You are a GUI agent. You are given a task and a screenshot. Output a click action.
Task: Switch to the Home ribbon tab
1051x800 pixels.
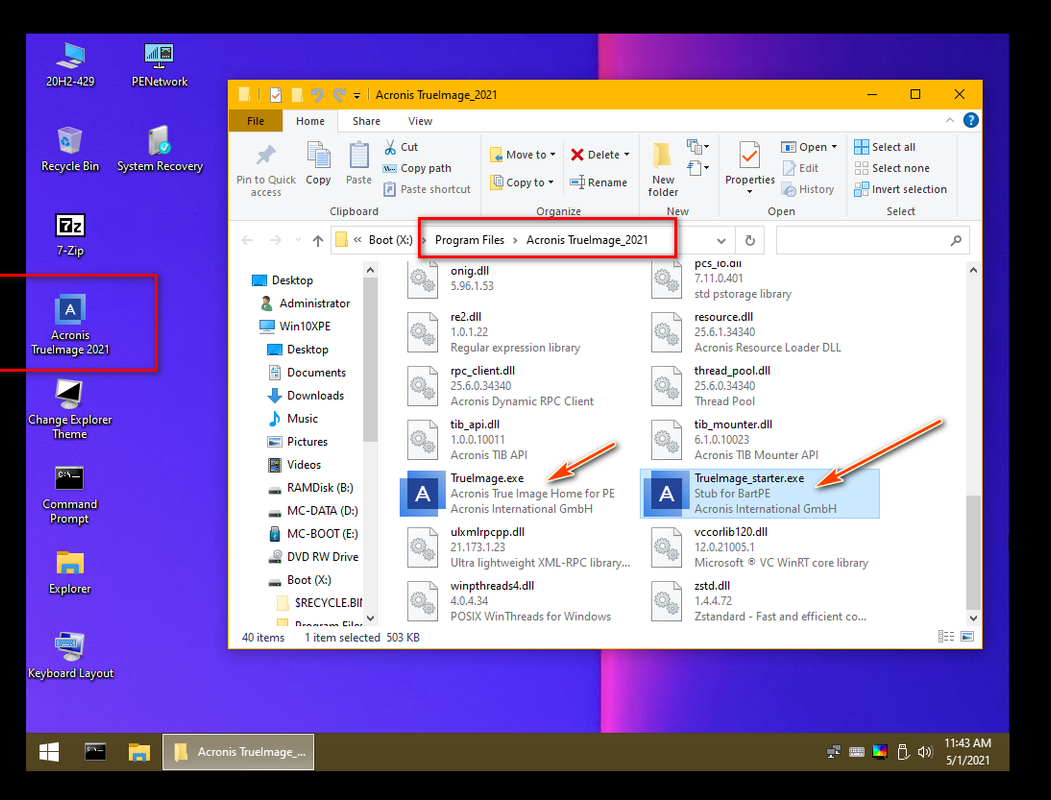(310, 121)
